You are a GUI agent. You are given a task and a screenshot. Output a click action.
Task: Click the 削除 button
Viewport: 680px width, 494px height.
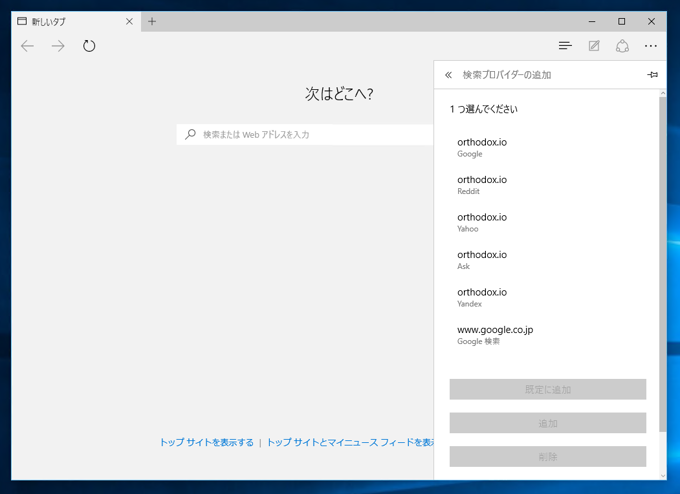548,457
